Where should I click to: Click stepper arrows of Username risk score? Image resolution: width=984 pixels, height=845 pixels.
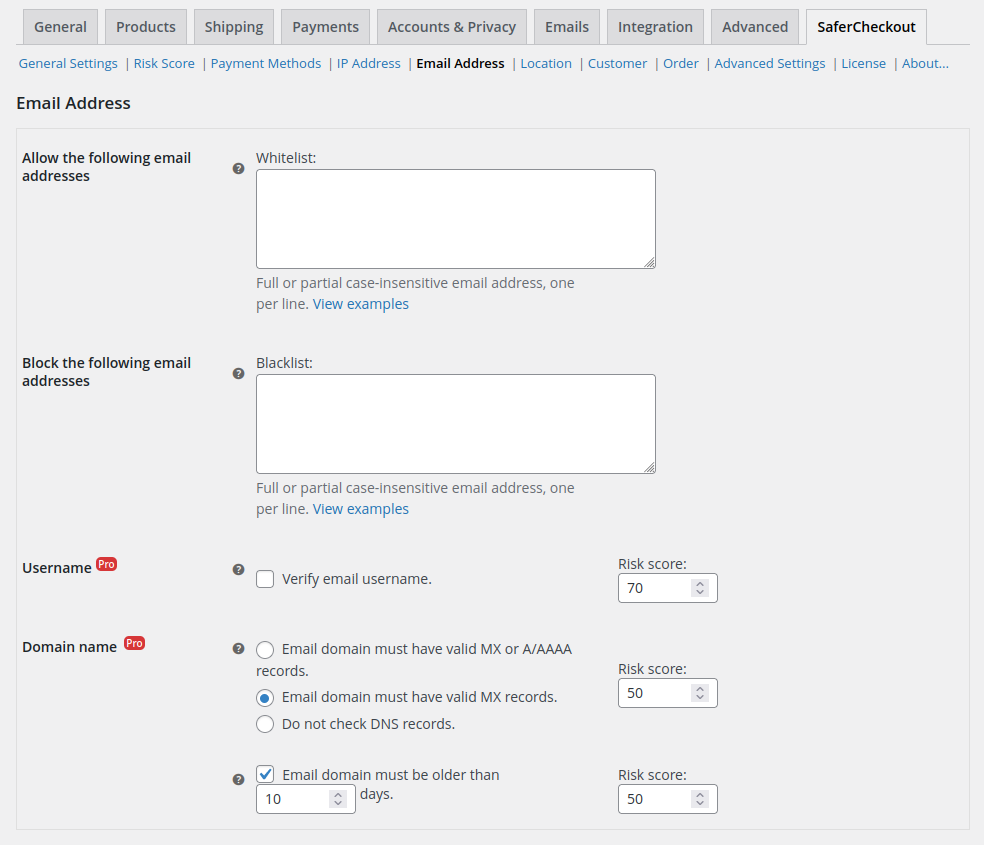[x=700, y=588]
